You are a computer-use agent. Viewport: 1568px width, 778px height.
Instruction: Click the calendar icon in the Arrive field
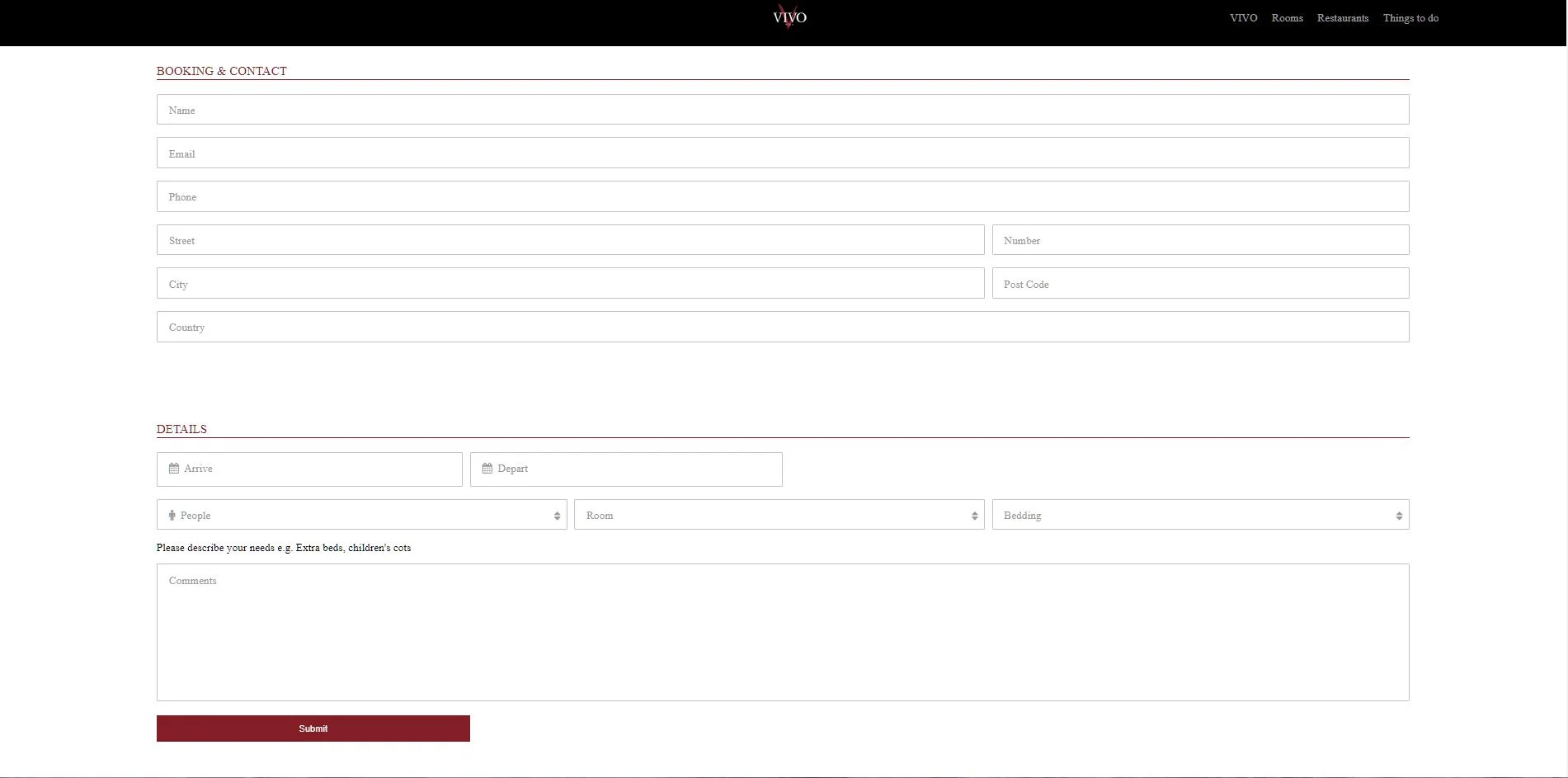pyautogui.click(x=174, y=469)
